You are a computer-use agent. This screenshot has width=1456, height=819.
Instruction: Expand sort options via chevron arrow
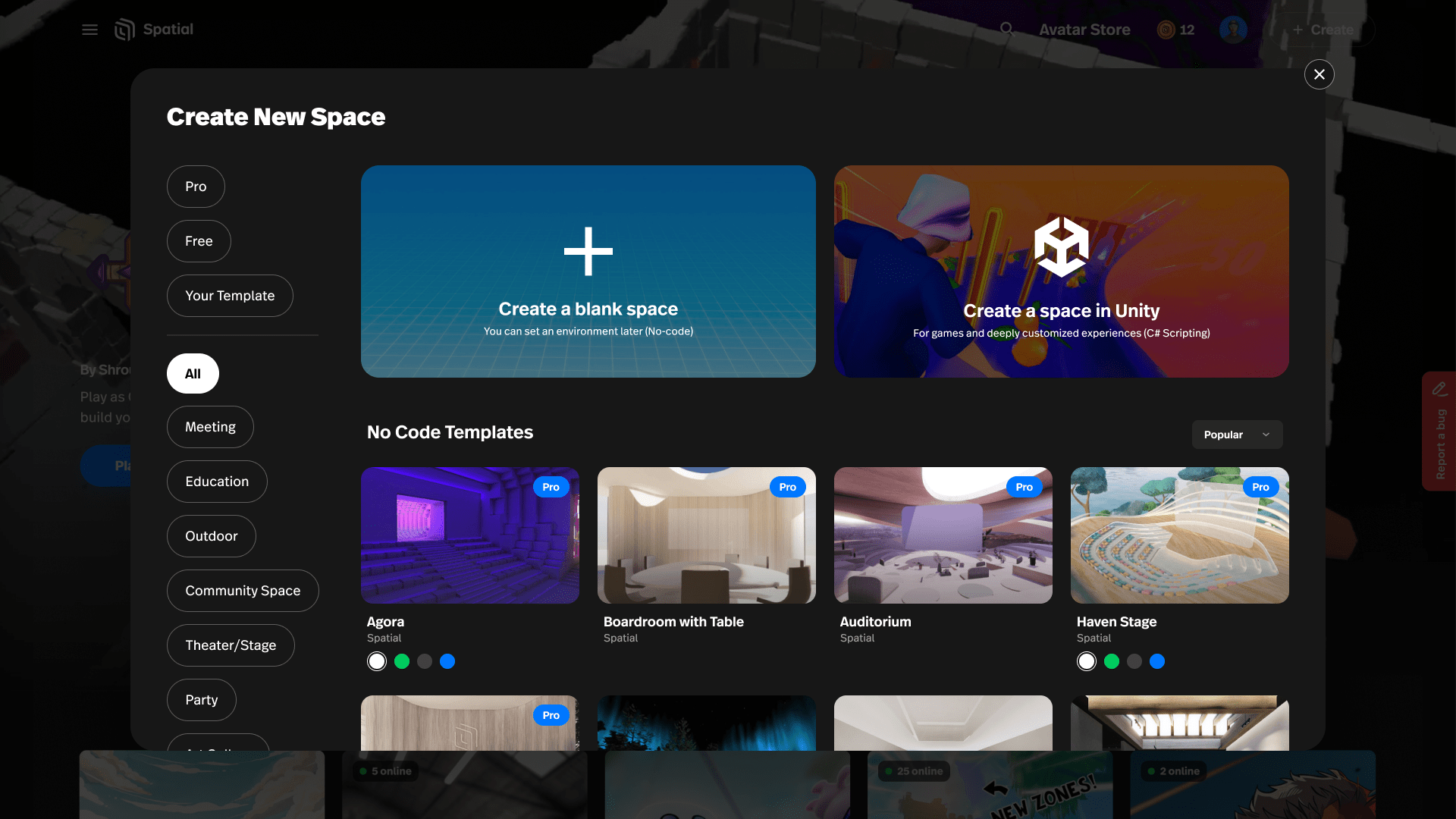tap(1266, 435)
